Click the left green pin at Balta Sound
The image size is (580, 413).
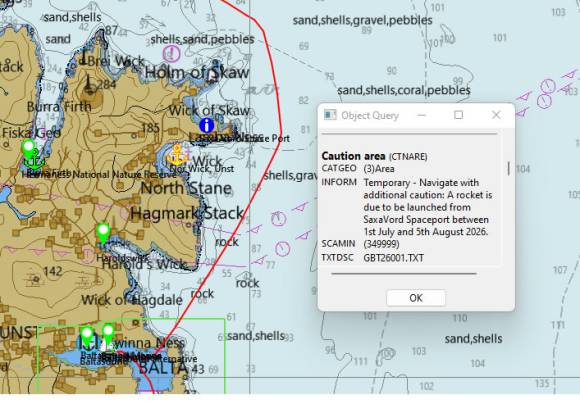coord(87,337)
